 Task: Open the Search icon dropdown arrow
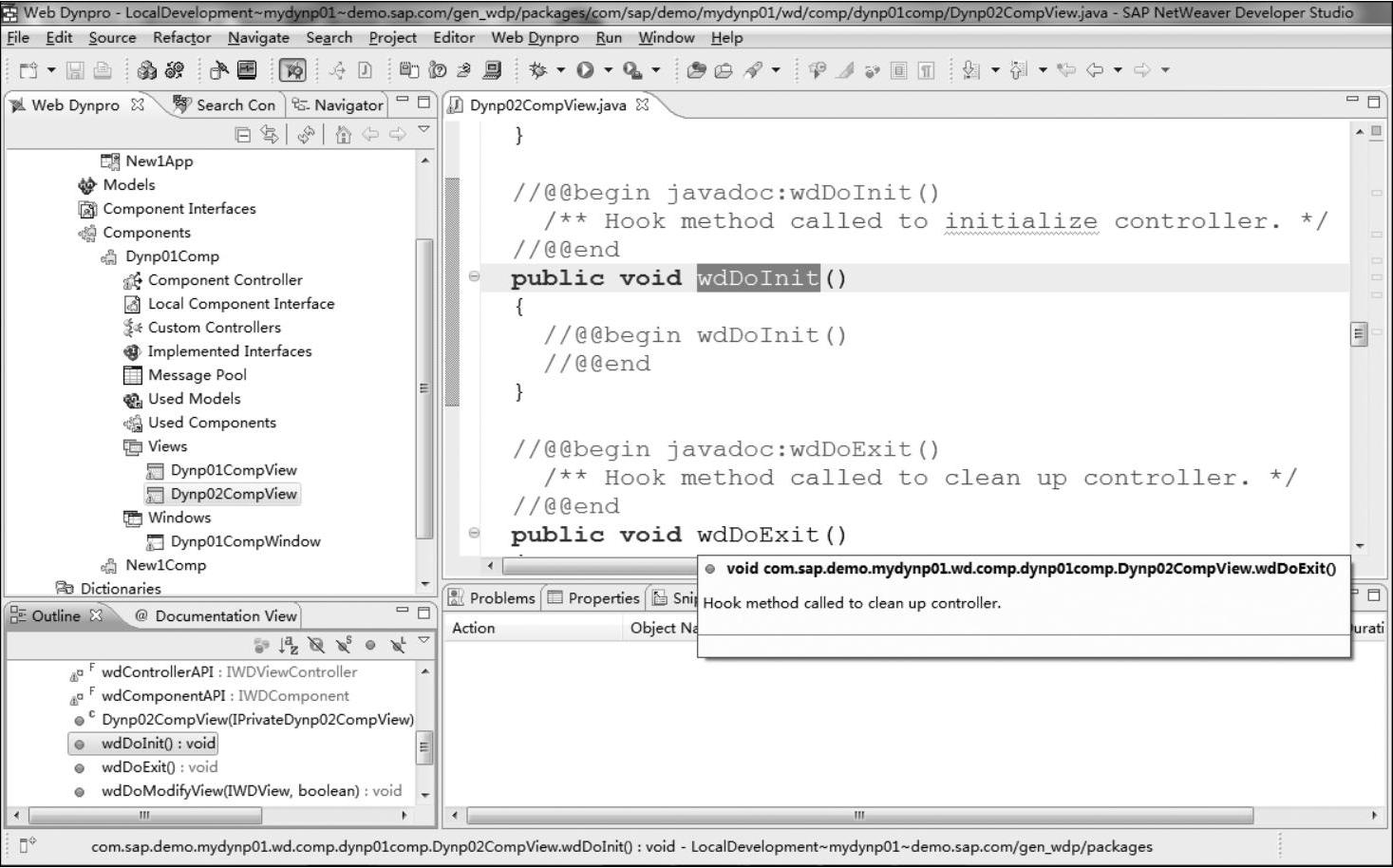776,70
